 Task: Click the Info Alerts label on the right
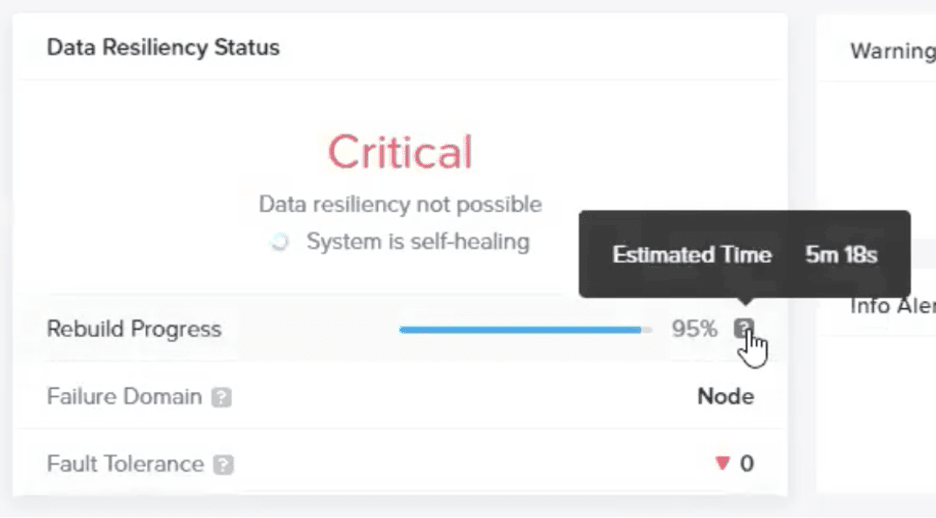(892, 306)
